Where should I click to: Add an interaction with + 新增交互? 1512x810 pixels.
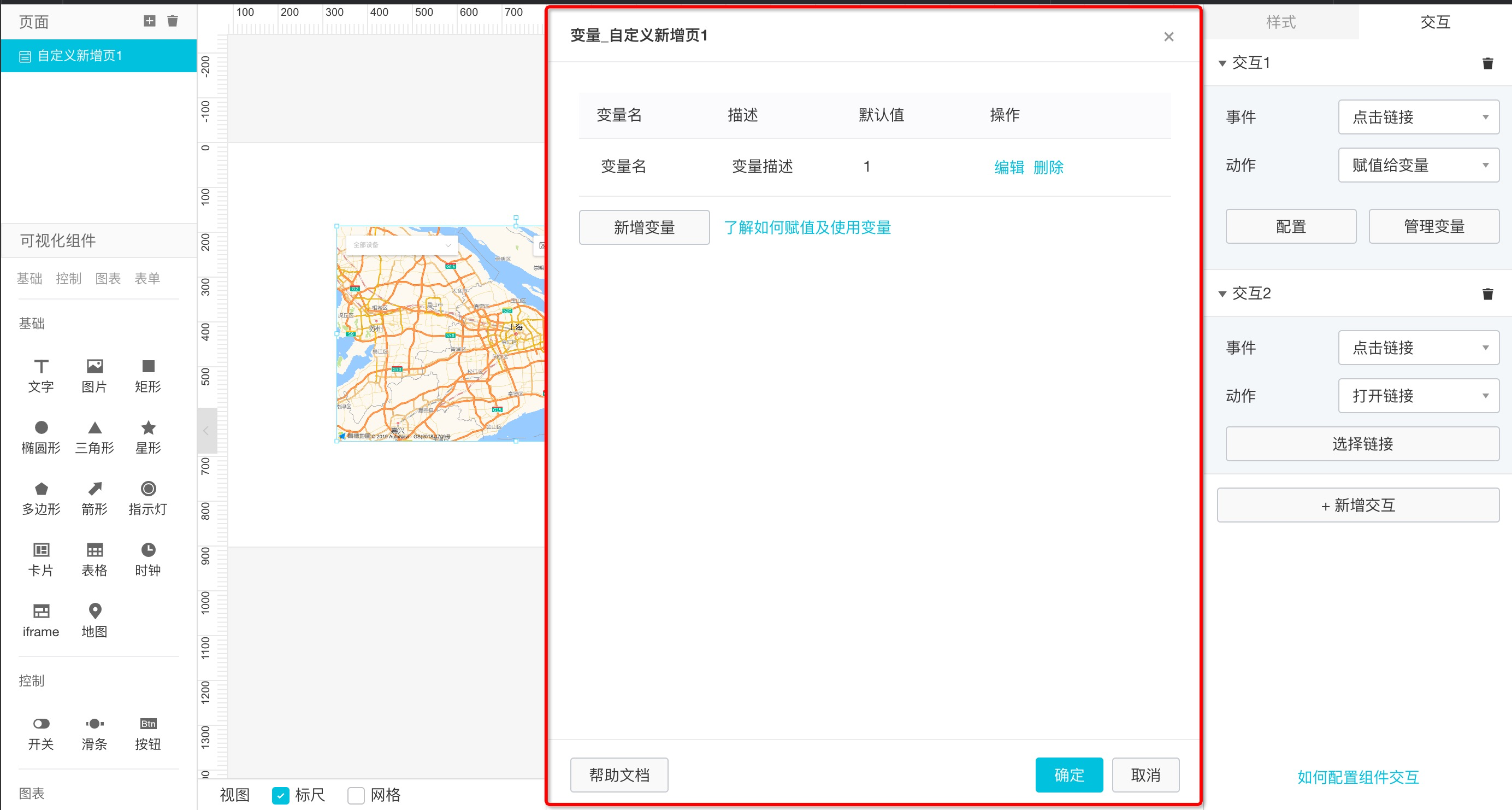coord(1358,504)
